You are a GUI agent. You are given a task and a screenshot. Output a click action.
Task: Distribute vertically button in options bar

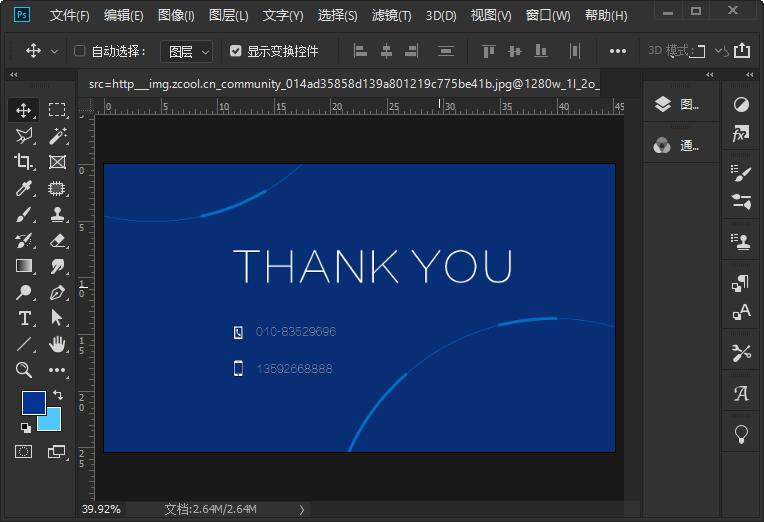coord(446,51)
